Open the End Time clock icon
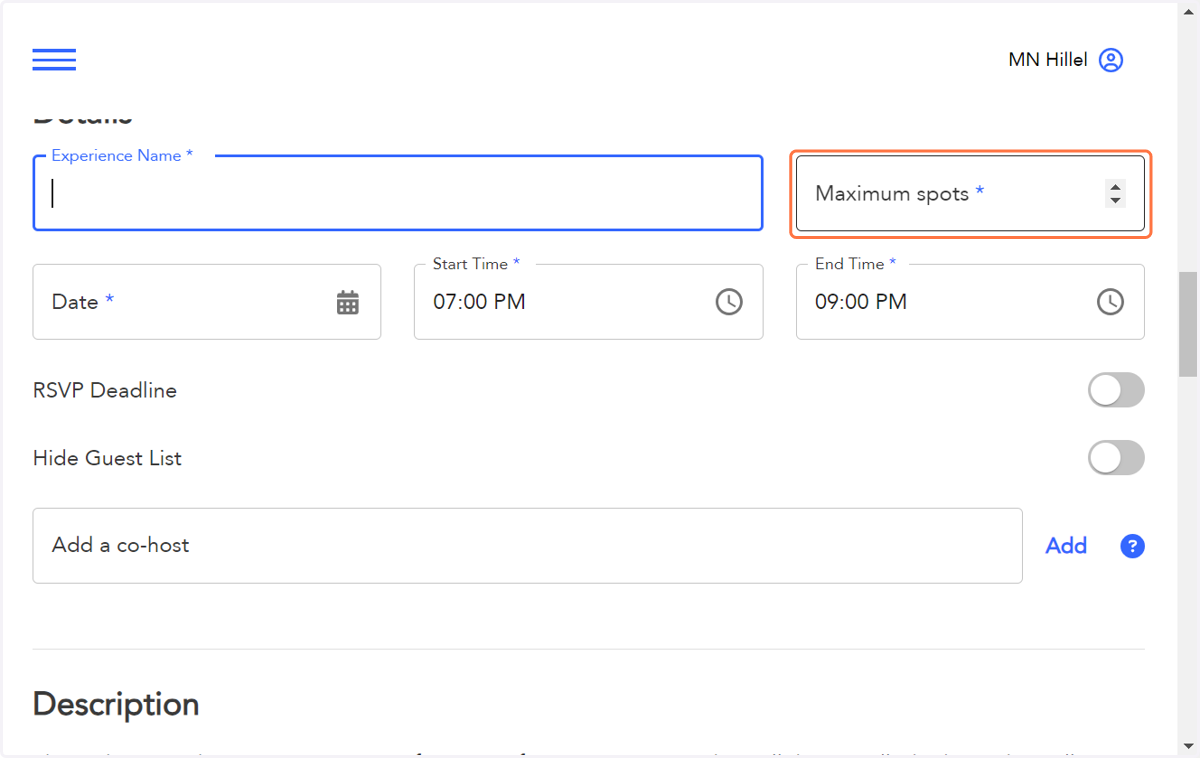The width and height of the screenshot is (1200, 758). [x=1110, y=301]
